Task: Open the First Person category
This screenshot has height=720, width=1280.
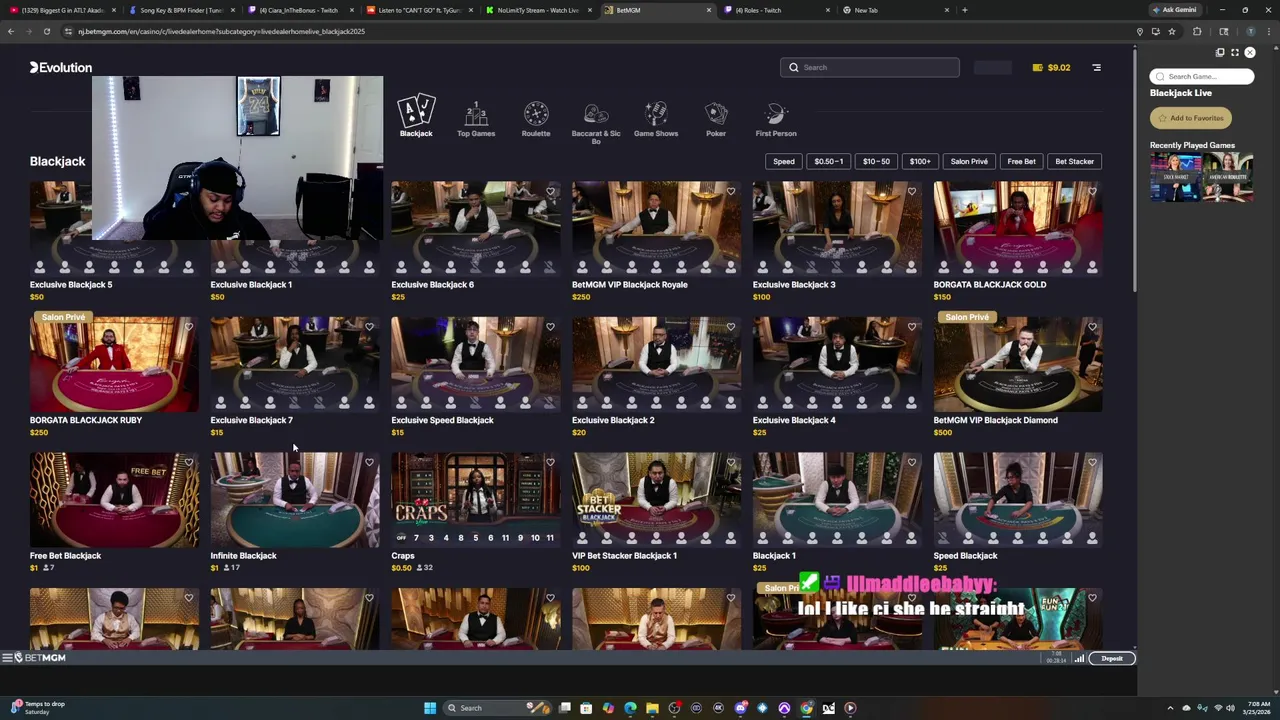Action: point(776,119)
